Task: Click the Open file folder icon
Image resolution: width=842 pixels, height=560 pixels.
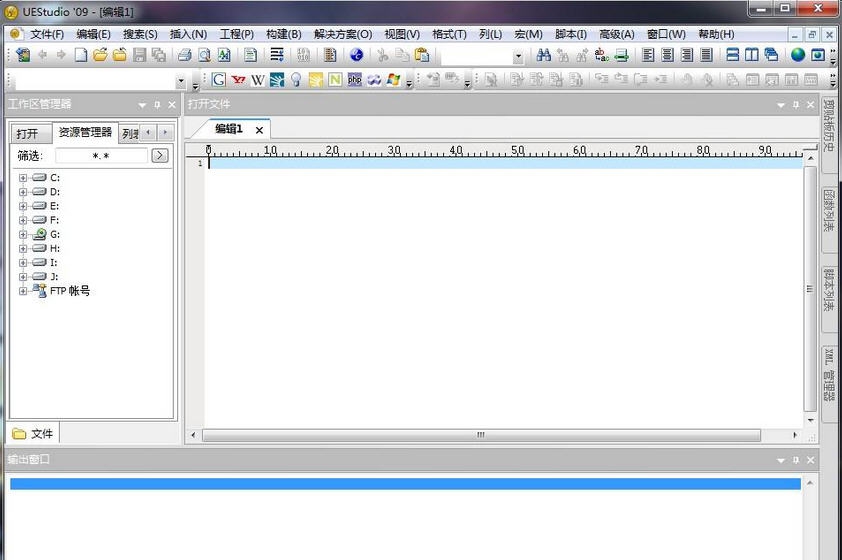Action: point(100,55)
